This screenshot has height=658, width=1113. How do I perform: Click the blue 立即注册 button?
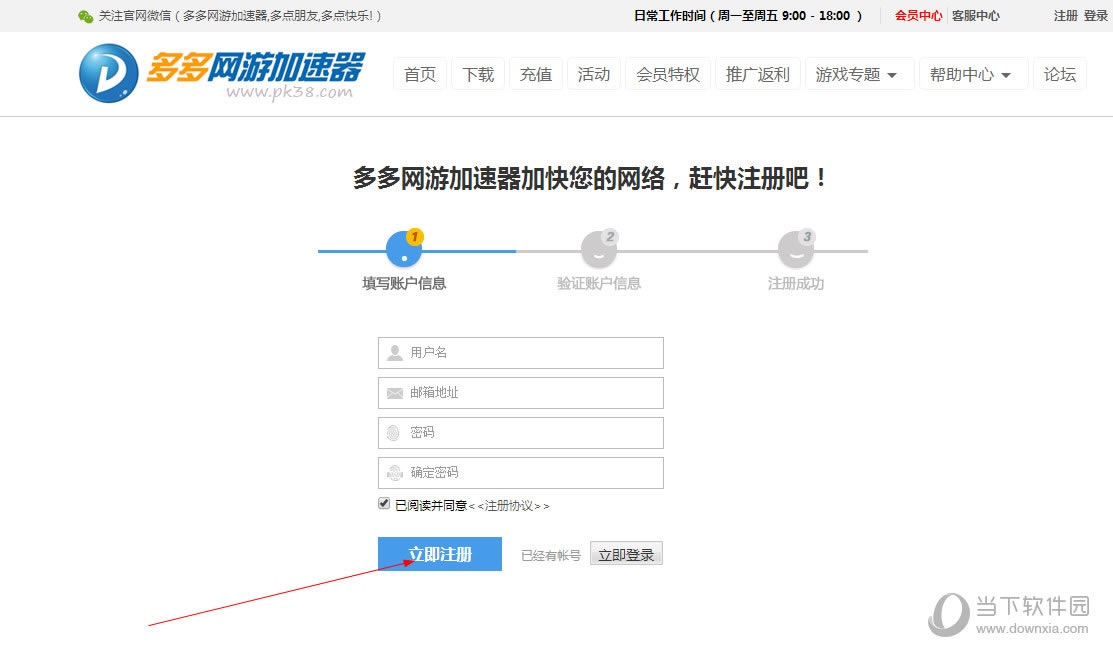pyautogui.click(x=440, y=554)
